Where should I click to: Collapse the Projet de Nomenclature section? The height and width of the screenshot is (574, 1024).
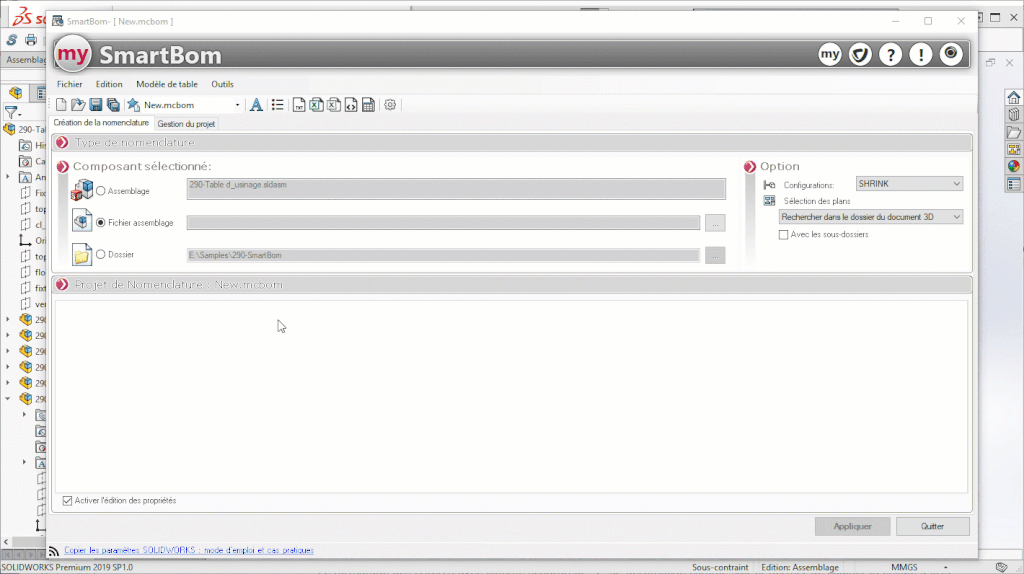(x=62, y=285)
